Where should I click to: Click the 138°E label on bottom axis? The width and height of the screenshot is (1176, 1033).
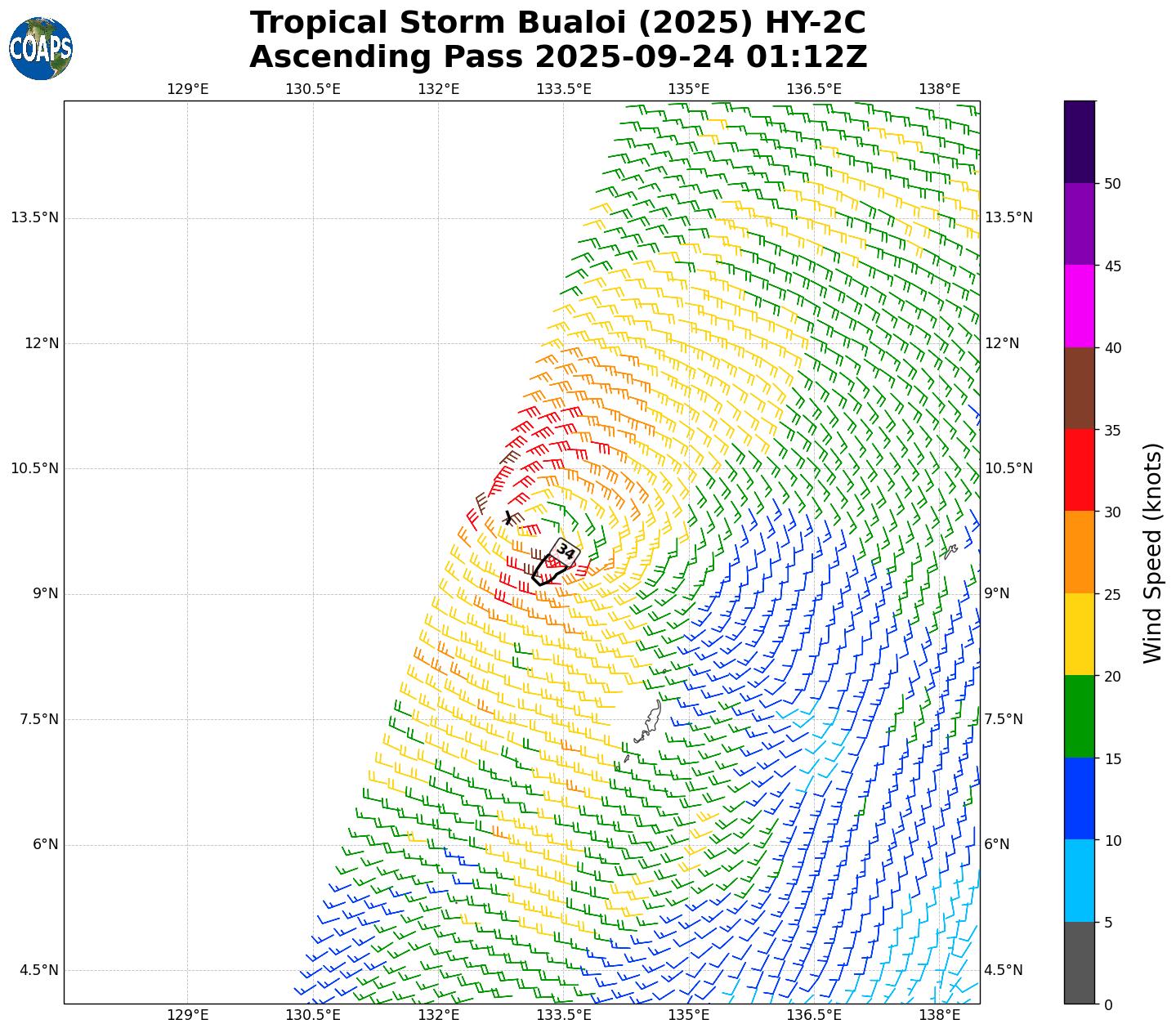pyautogui.click(x=939, y=1014)
